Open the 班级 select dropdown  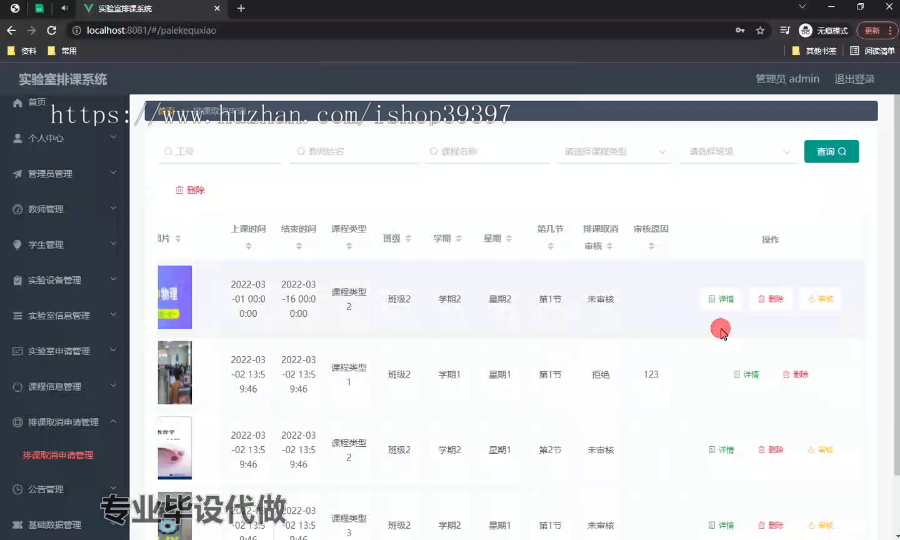739,151
